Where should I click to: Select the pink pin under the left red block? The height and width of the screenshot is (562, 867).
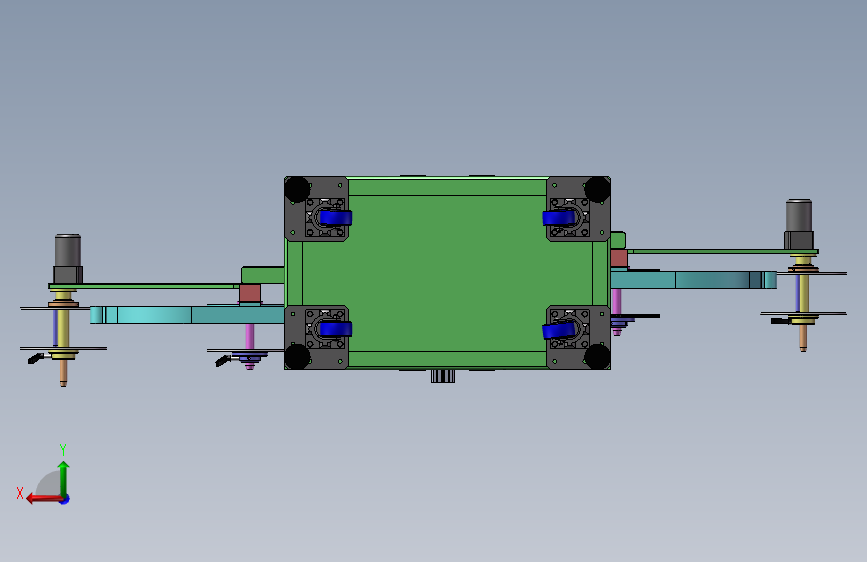tap(249, 337)
